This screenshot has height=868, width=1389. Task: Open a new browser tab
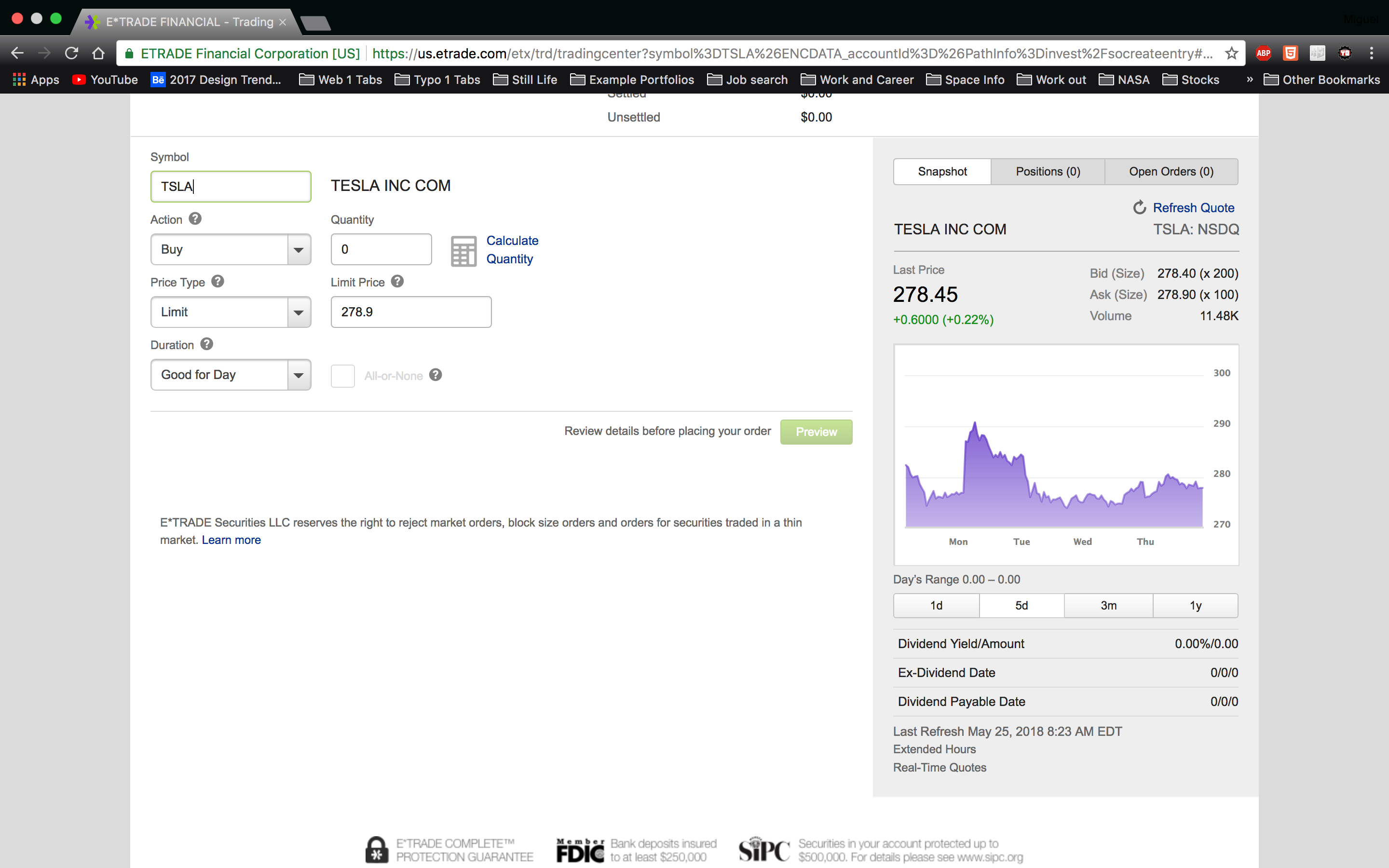click(315, 23)
